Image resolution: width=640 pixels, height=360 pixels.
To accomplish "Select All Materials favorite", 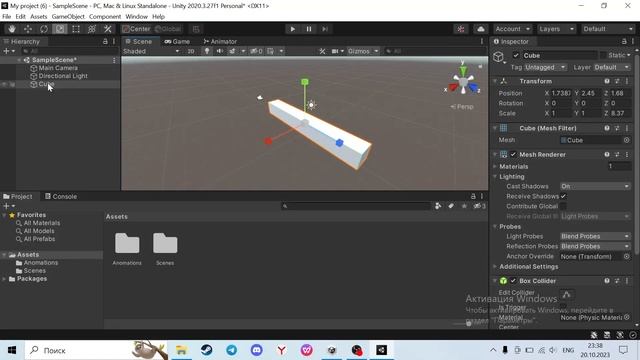I will (x=38, y=223).
